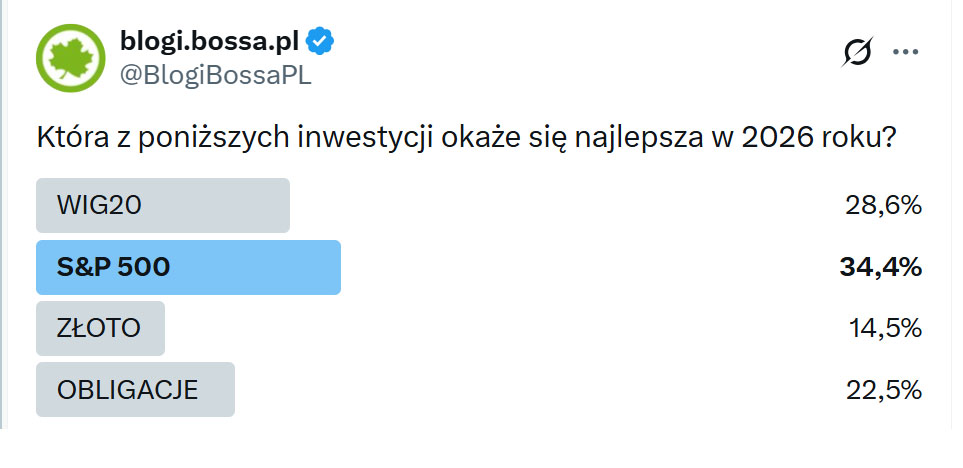The image size is (963, 468).
Task: Open the blogi.bossa.pl profile name link
Action: tap(209, 40)
